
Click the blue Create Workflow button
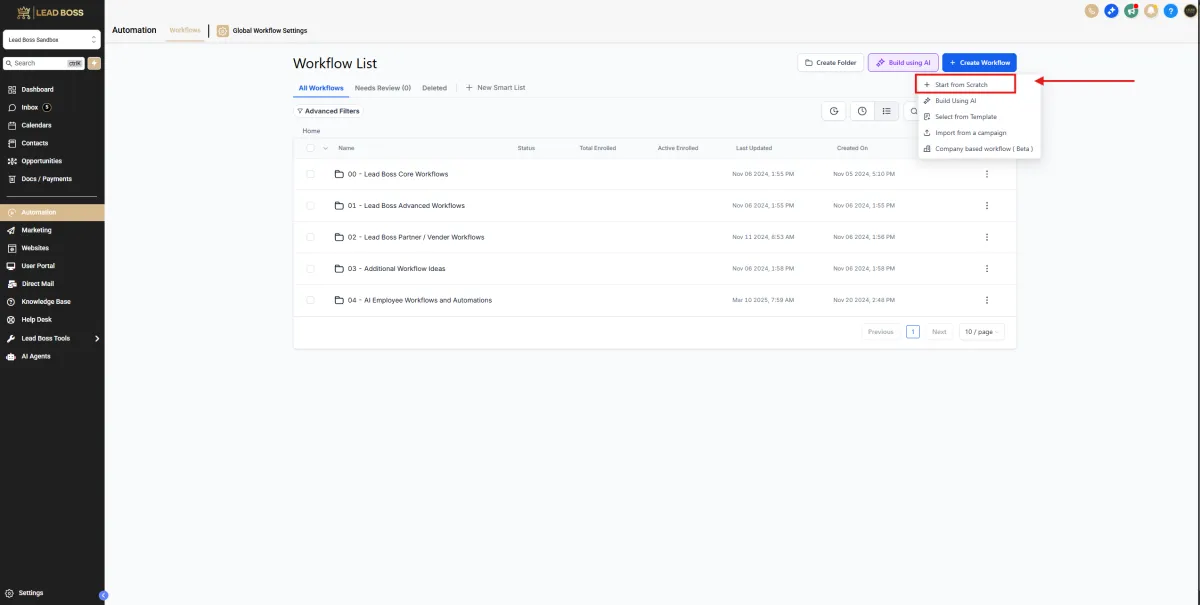point(979,63)
